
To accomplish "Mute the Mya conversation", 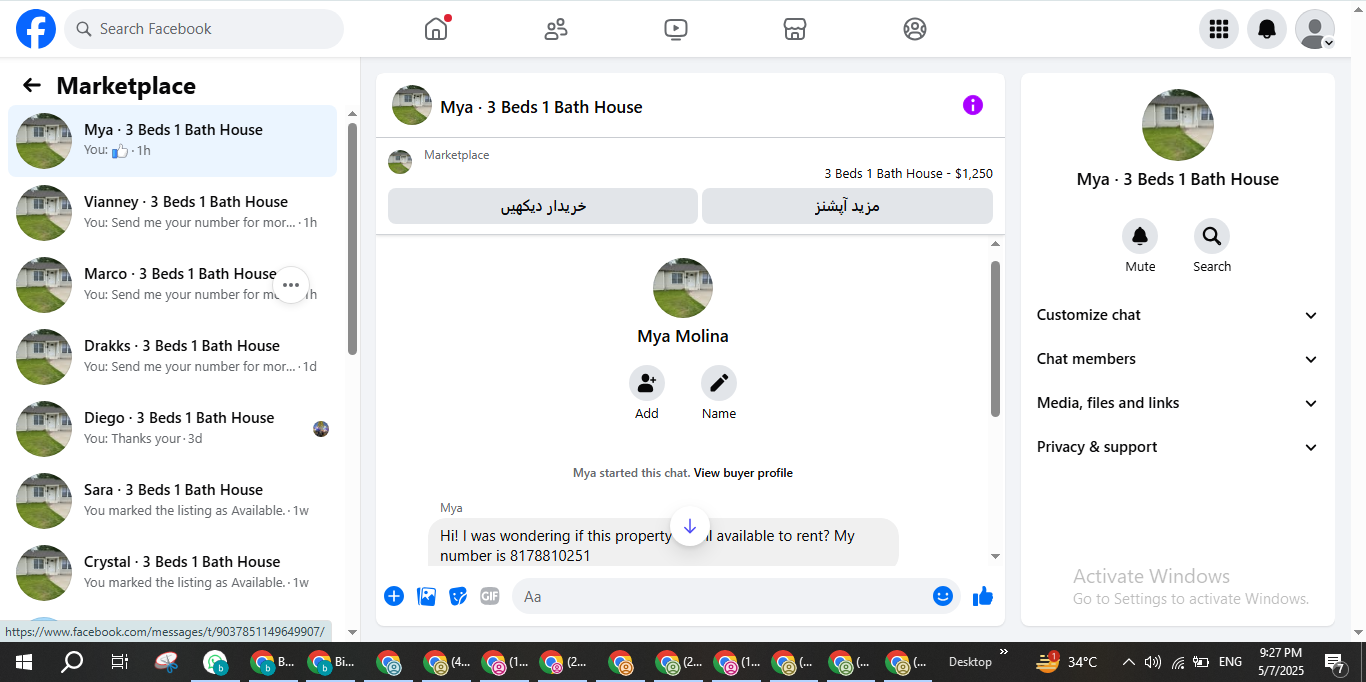I will [1139, 237].
